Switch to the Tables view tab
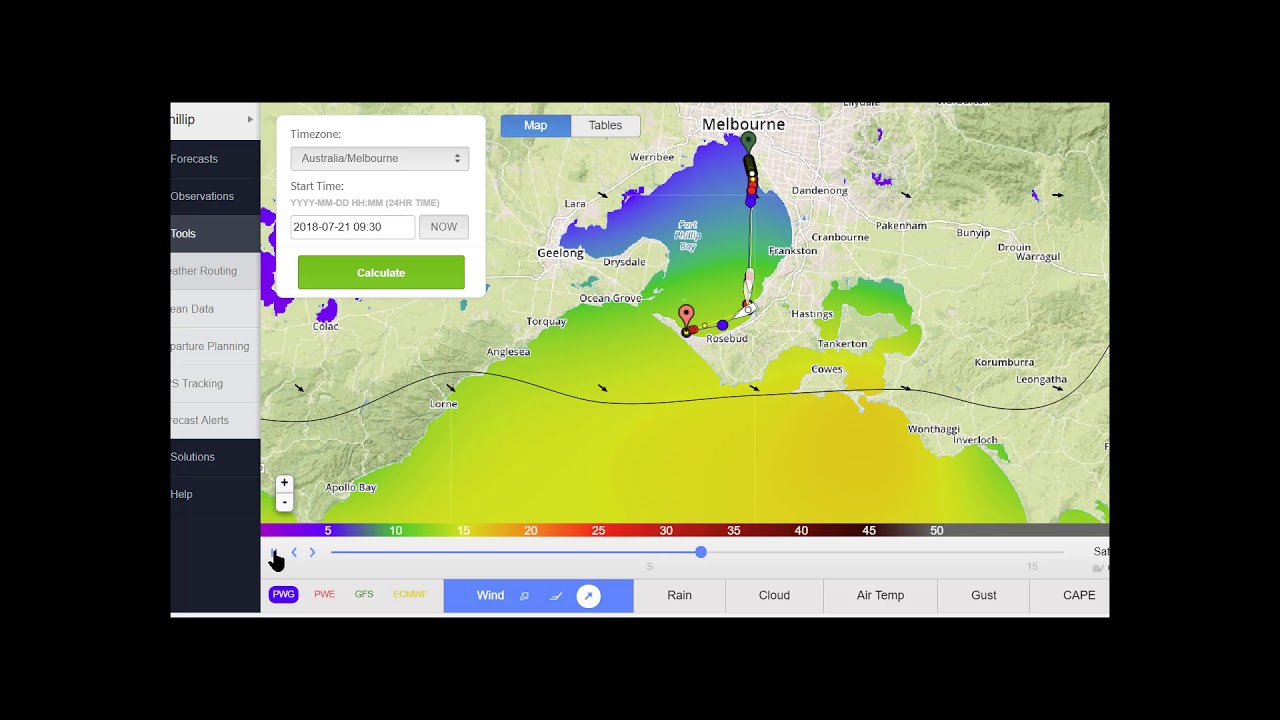 click(x=605, y=125)
